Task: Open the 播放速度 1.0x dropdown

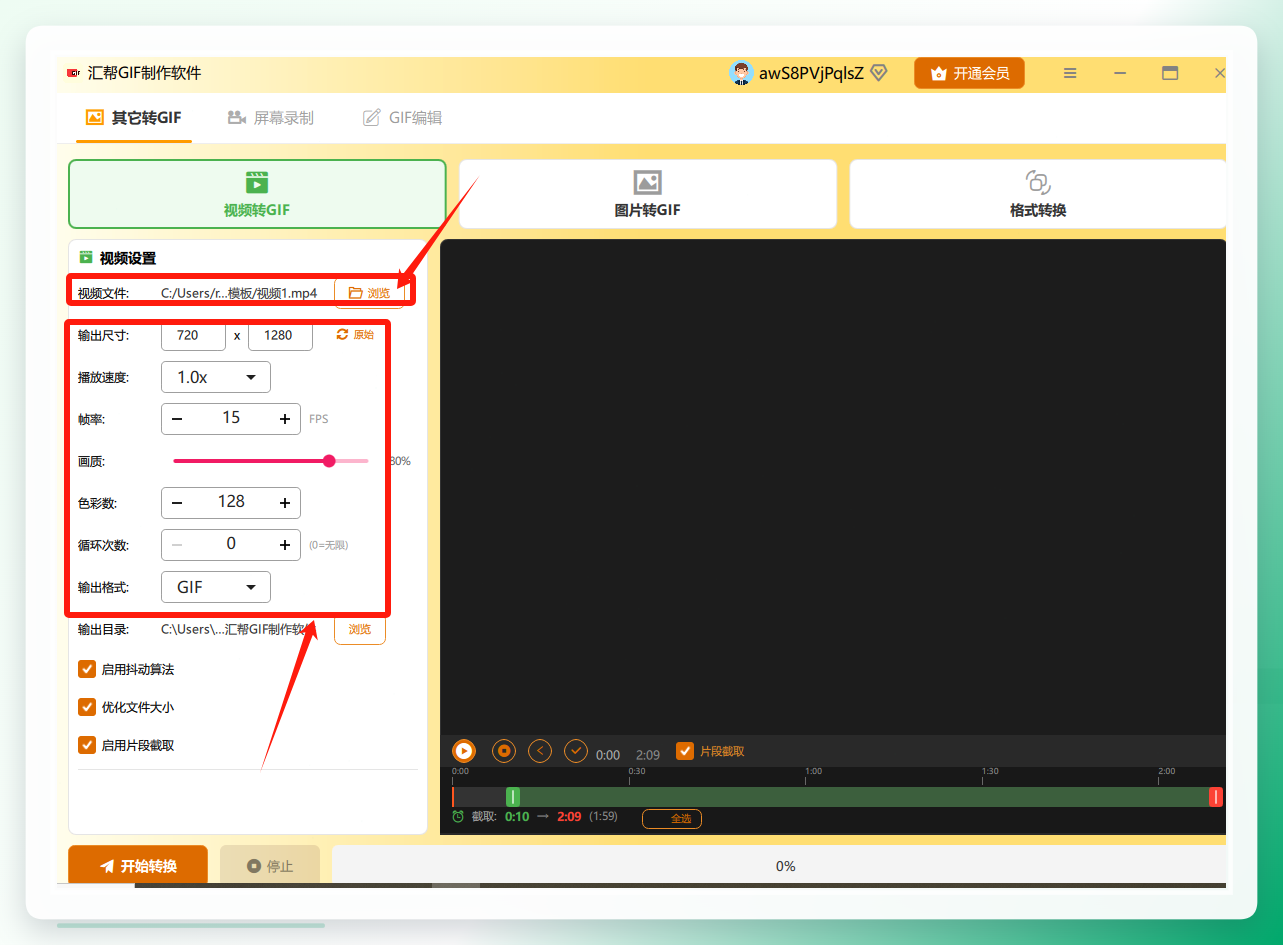Action: 216,377
